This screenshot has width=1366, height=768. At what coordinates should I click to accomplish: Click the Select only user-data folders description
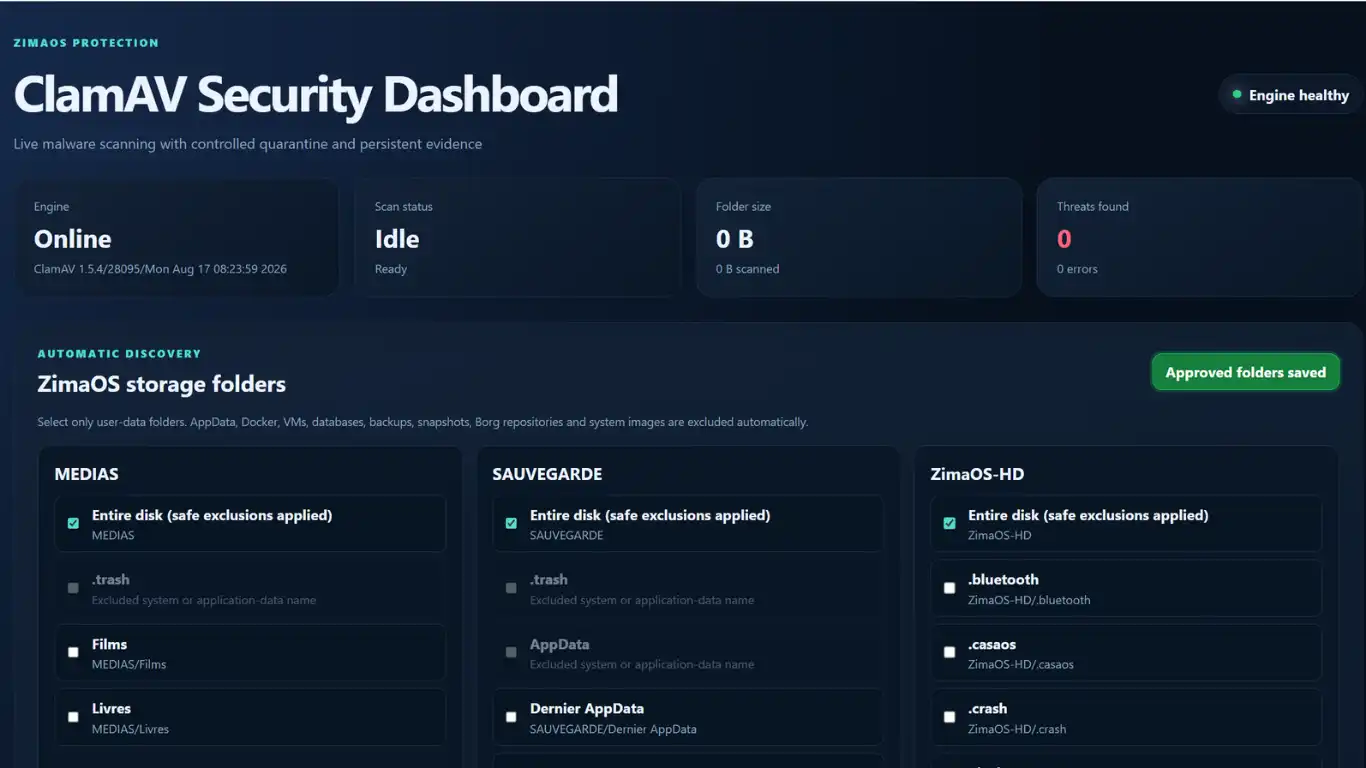coord(423,422)
